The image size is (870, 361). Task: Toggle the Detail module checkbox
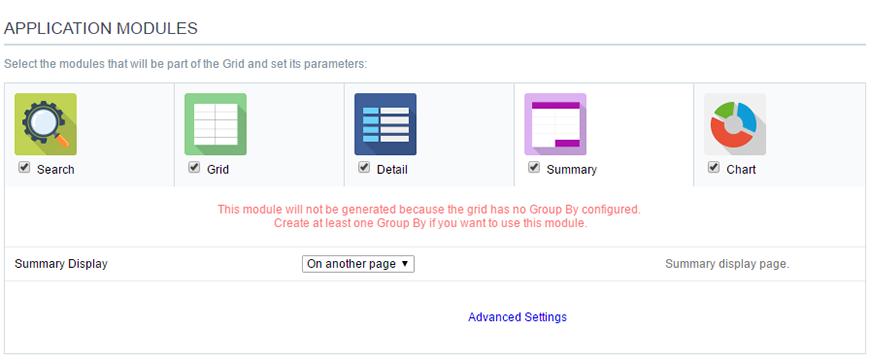(x=363, y=167)
